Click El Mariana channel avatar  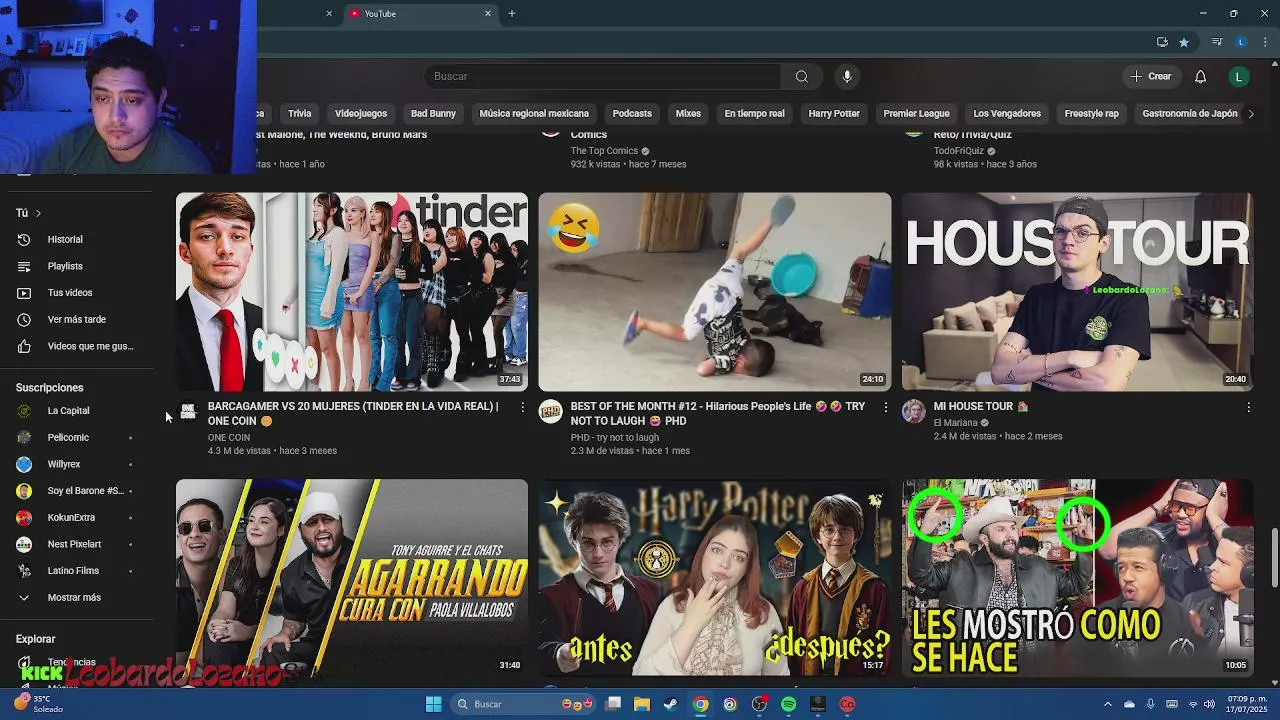pos(914,412)
